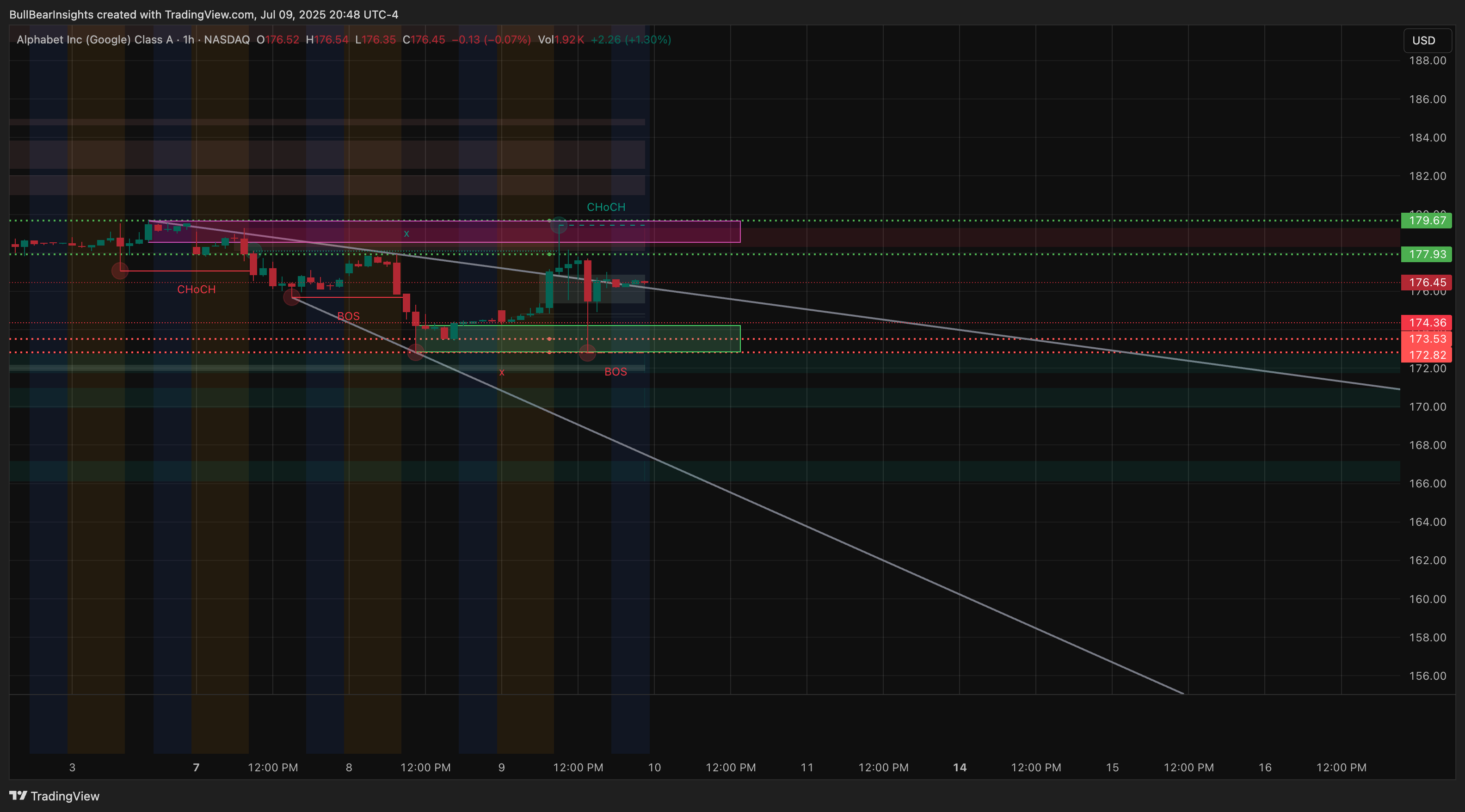
Task: Click the 184.00 price axis label
Action: point(1427,138)
